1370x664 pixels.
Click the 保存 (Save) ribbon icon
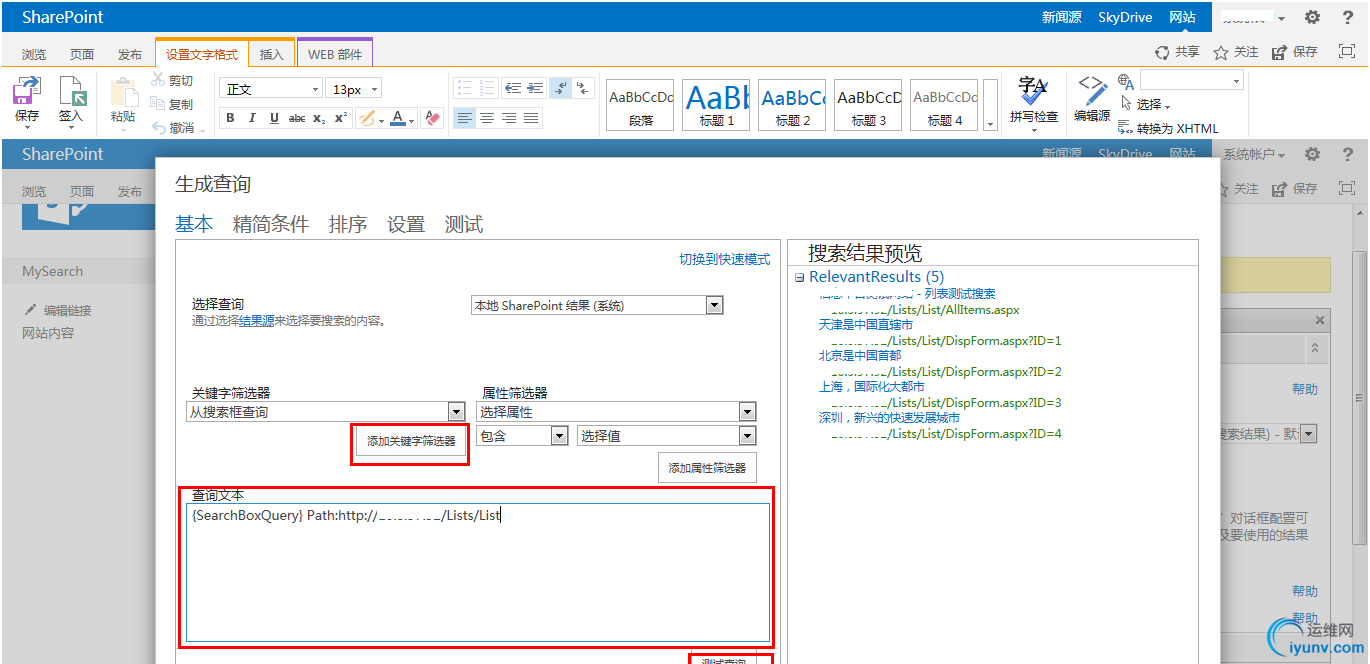26,92
